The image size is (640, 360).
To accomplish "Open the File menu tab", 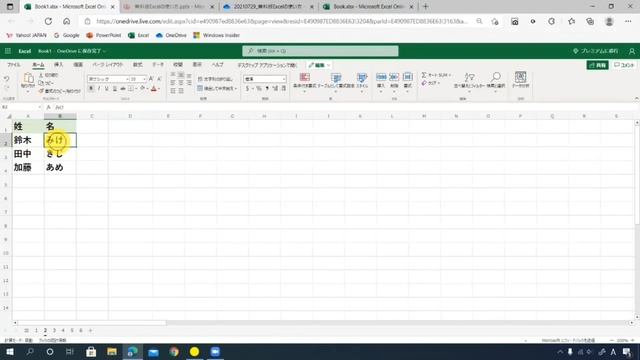I will 13,65.
